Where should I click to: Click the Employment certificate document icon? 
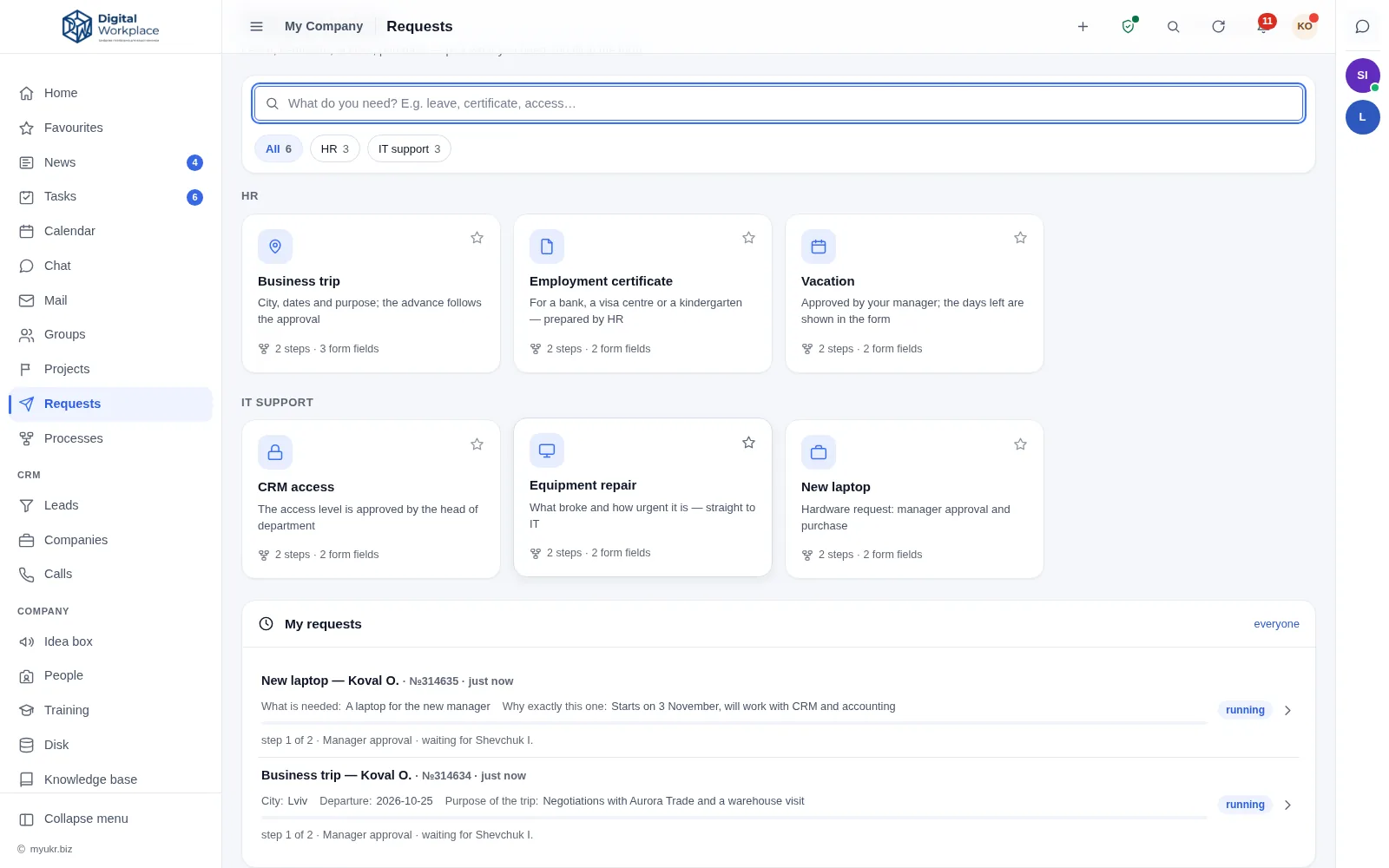[547, 247]
